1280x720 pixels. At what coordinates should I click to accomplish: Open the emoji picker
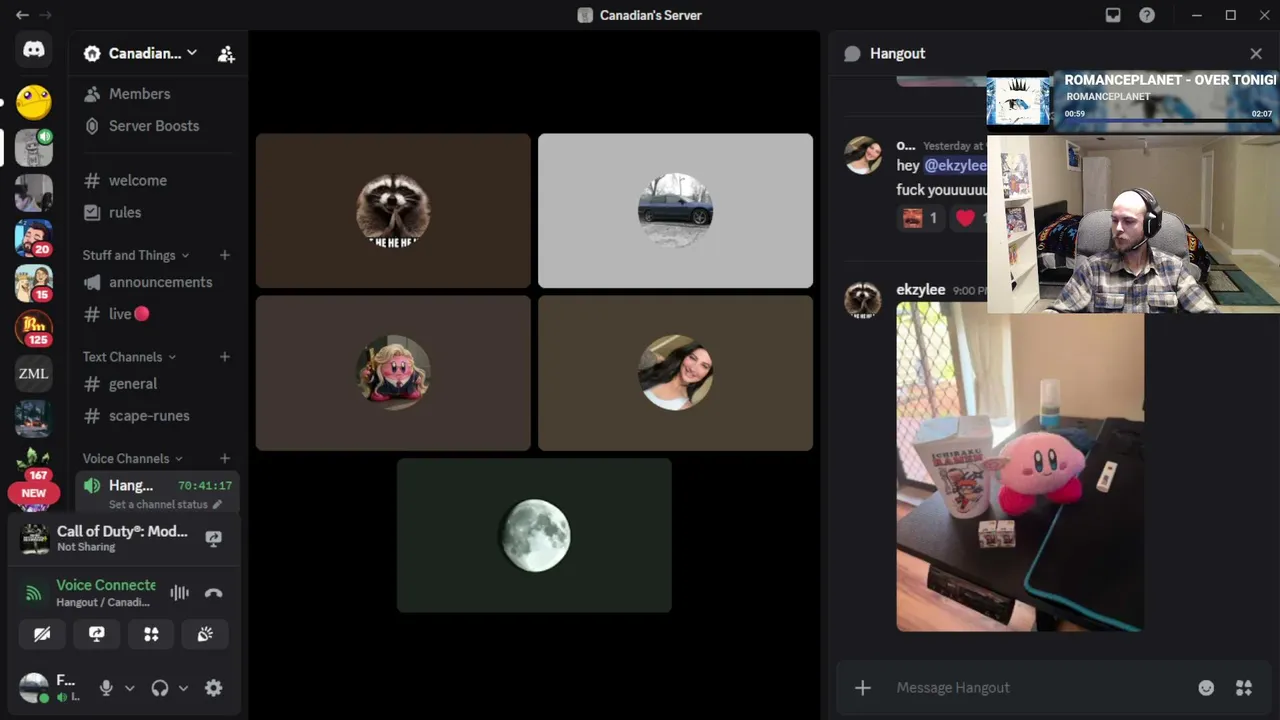(1206, 688)
